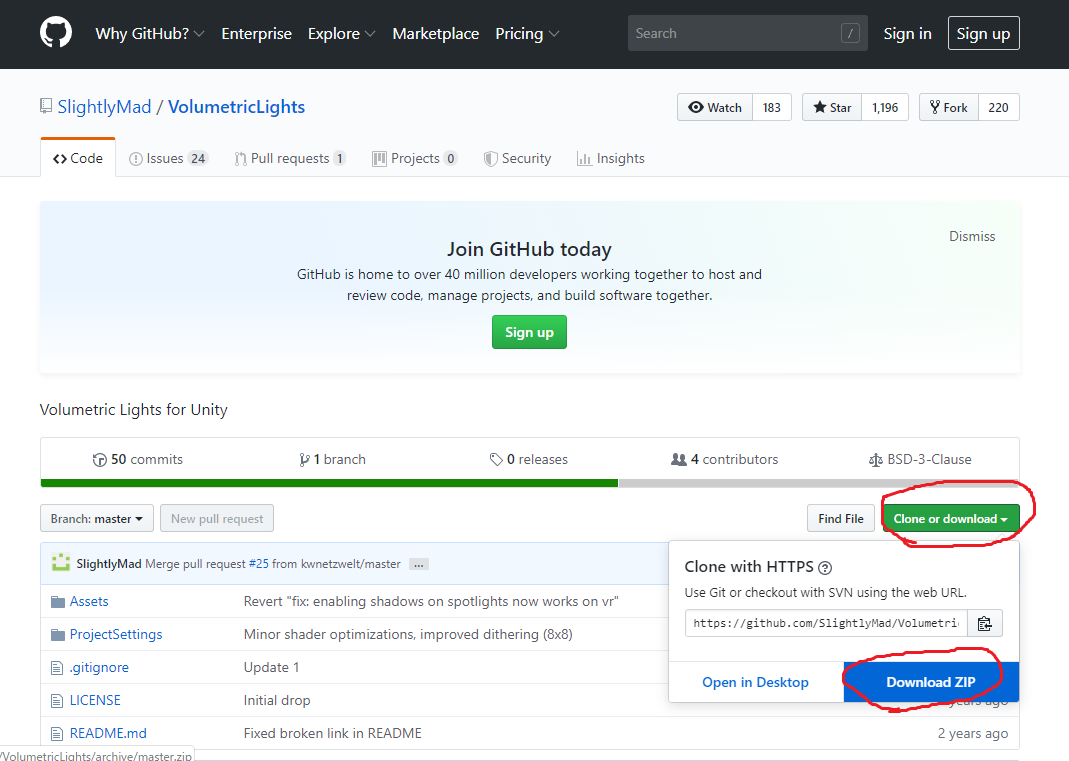The image size is (1069, 761).
Task: Click the .gitignore file icon
Action: [x=57, y=668]
